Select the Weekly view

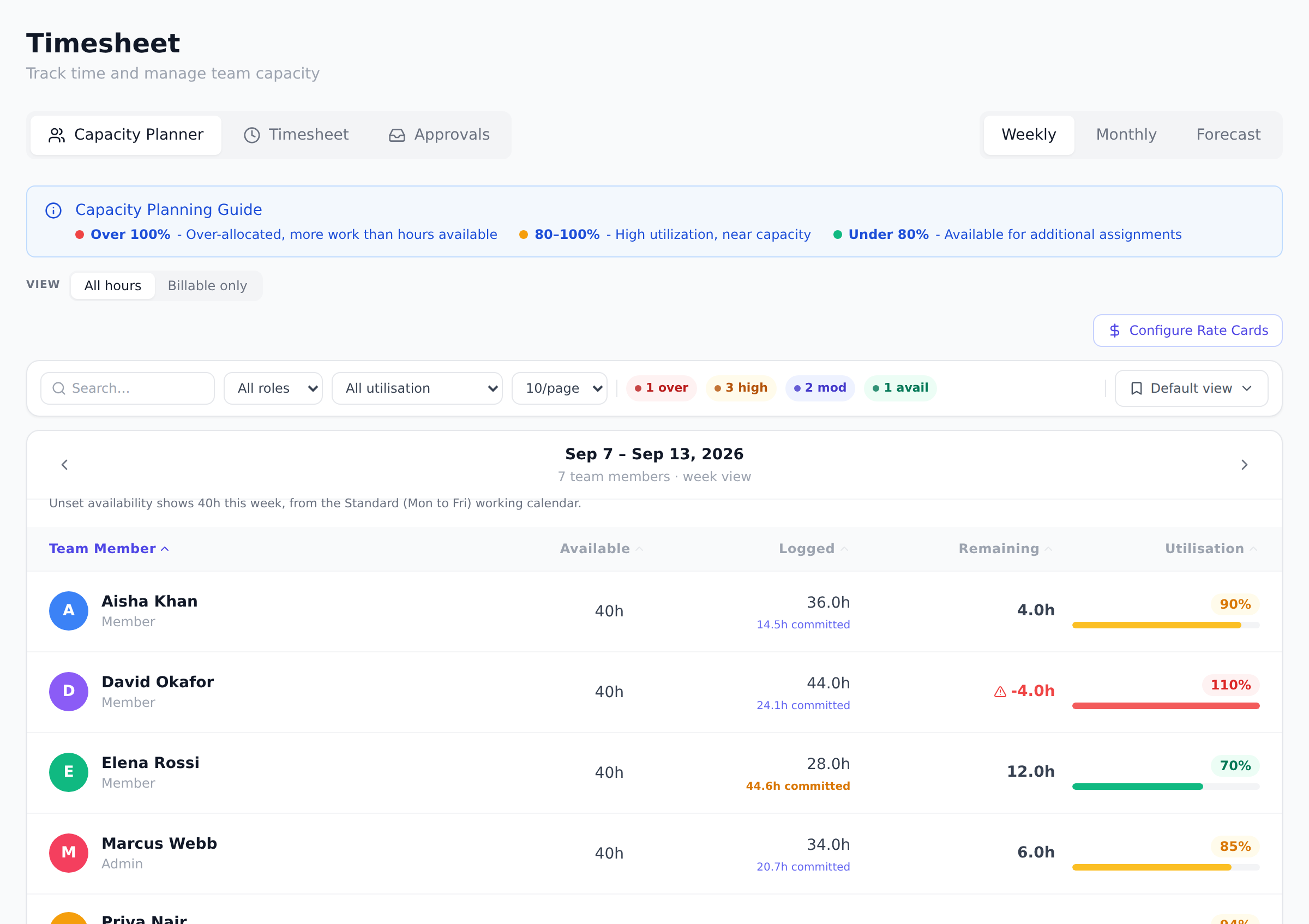[1029, 135]
